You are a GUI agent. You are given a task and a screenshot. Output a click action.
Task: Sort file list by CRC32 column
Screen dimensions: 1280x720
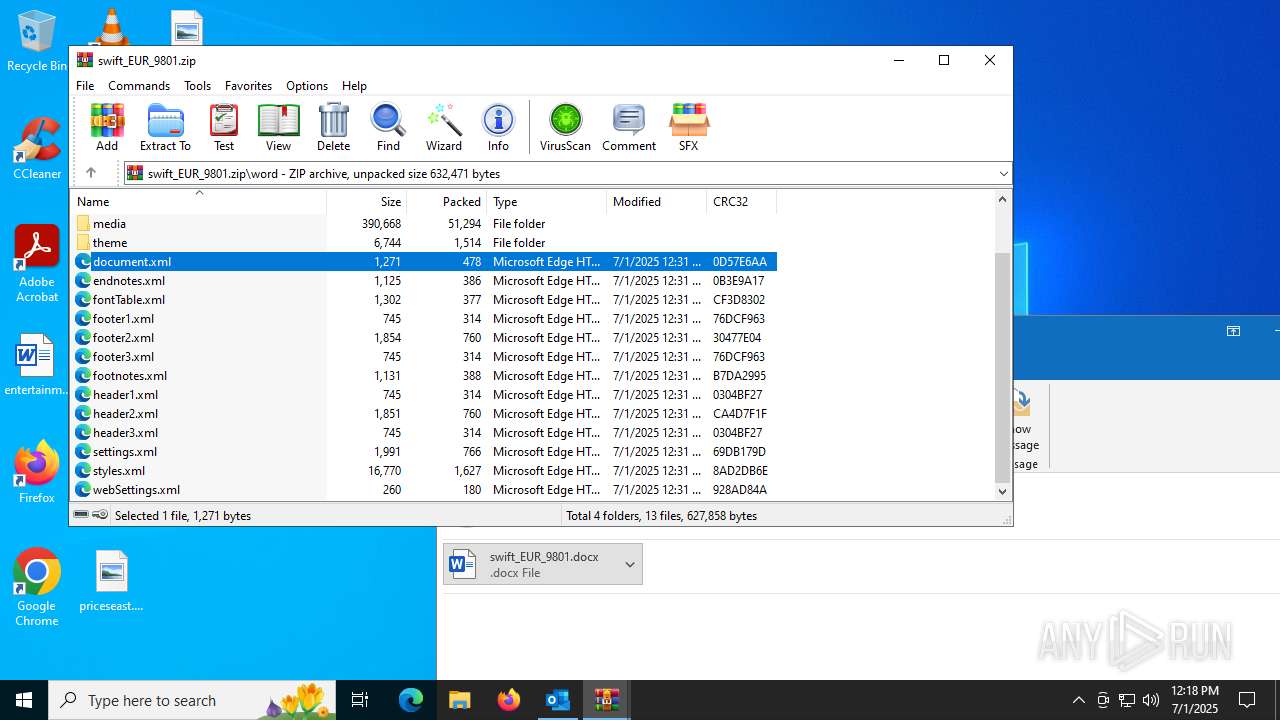(742, 202)
